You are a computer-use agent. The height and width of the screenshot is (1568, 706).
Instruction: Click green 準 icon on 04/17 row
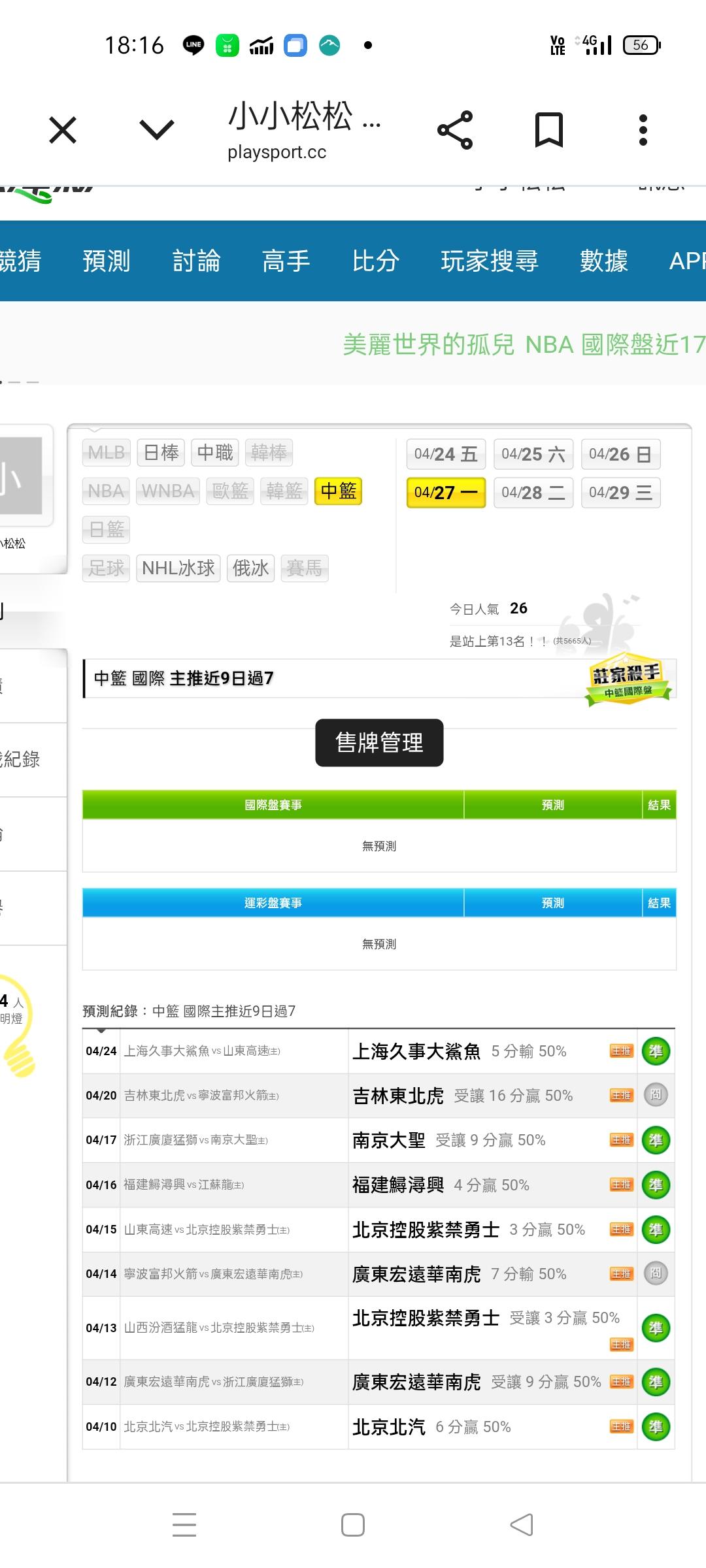(656, 1141)
